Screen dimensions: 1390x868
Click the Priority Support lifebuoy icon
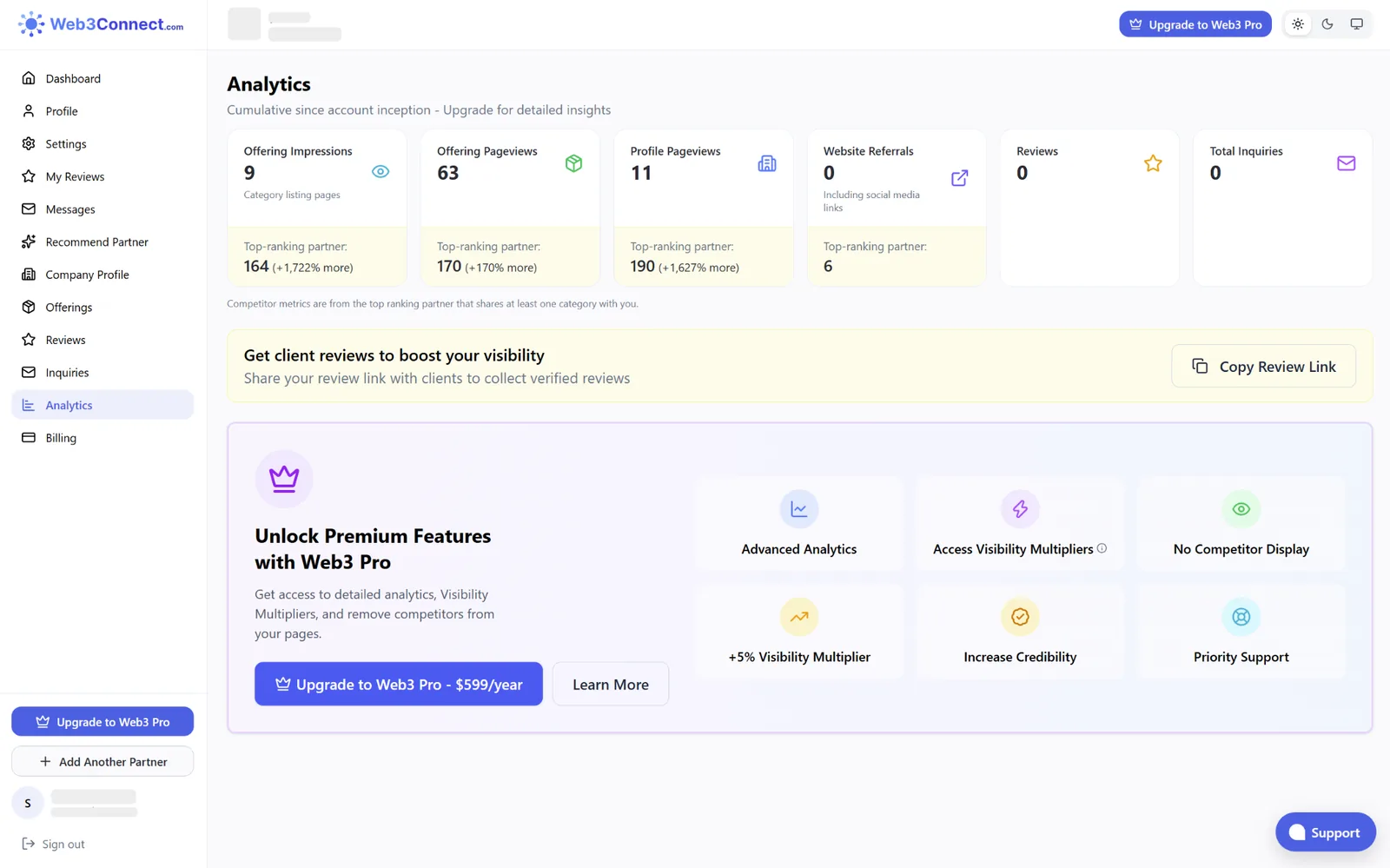pyautogui.click(x=1241, y=617)
